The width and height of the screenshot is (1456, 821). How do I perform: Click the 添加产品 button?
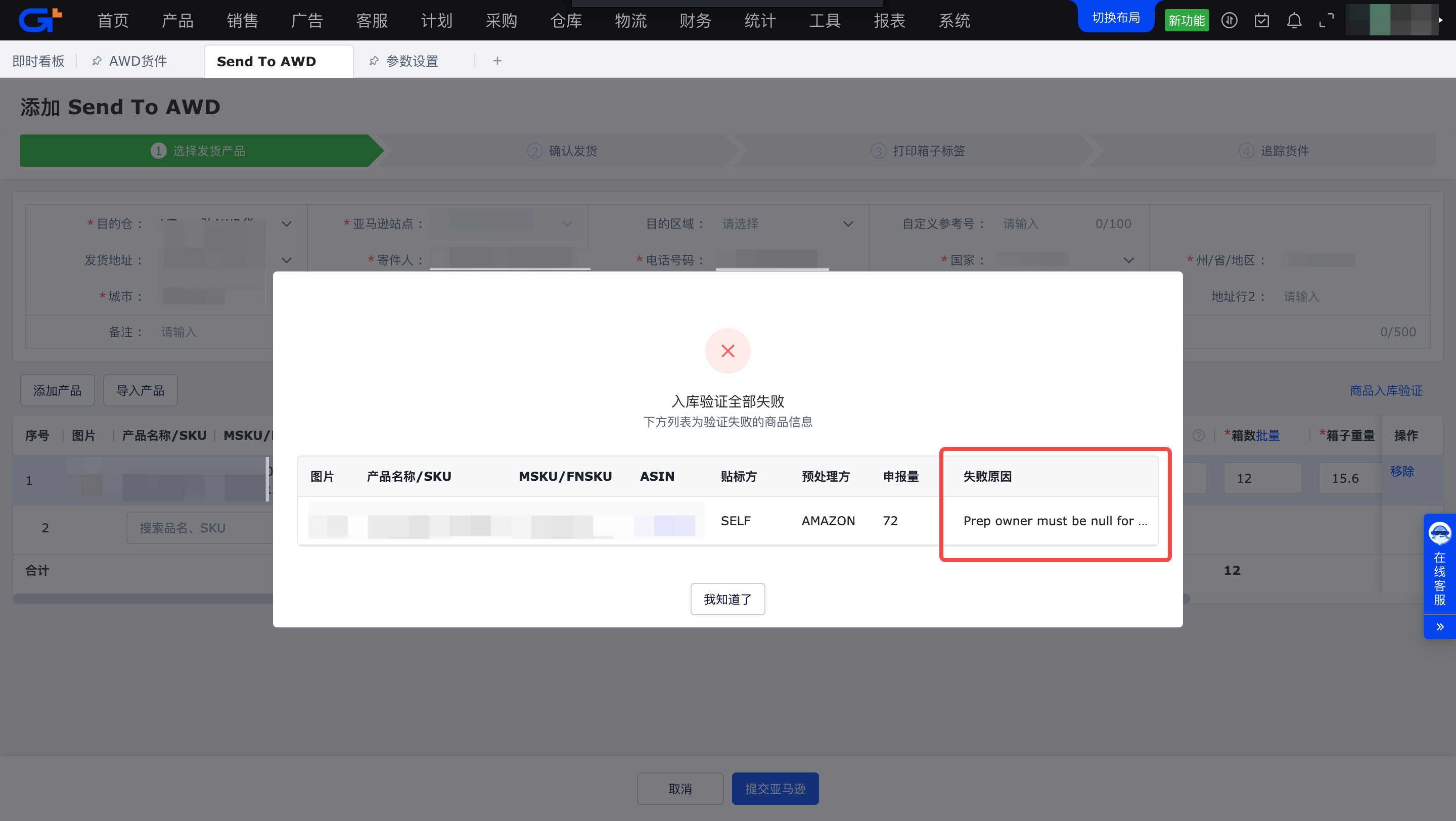[x=58, y=390]
